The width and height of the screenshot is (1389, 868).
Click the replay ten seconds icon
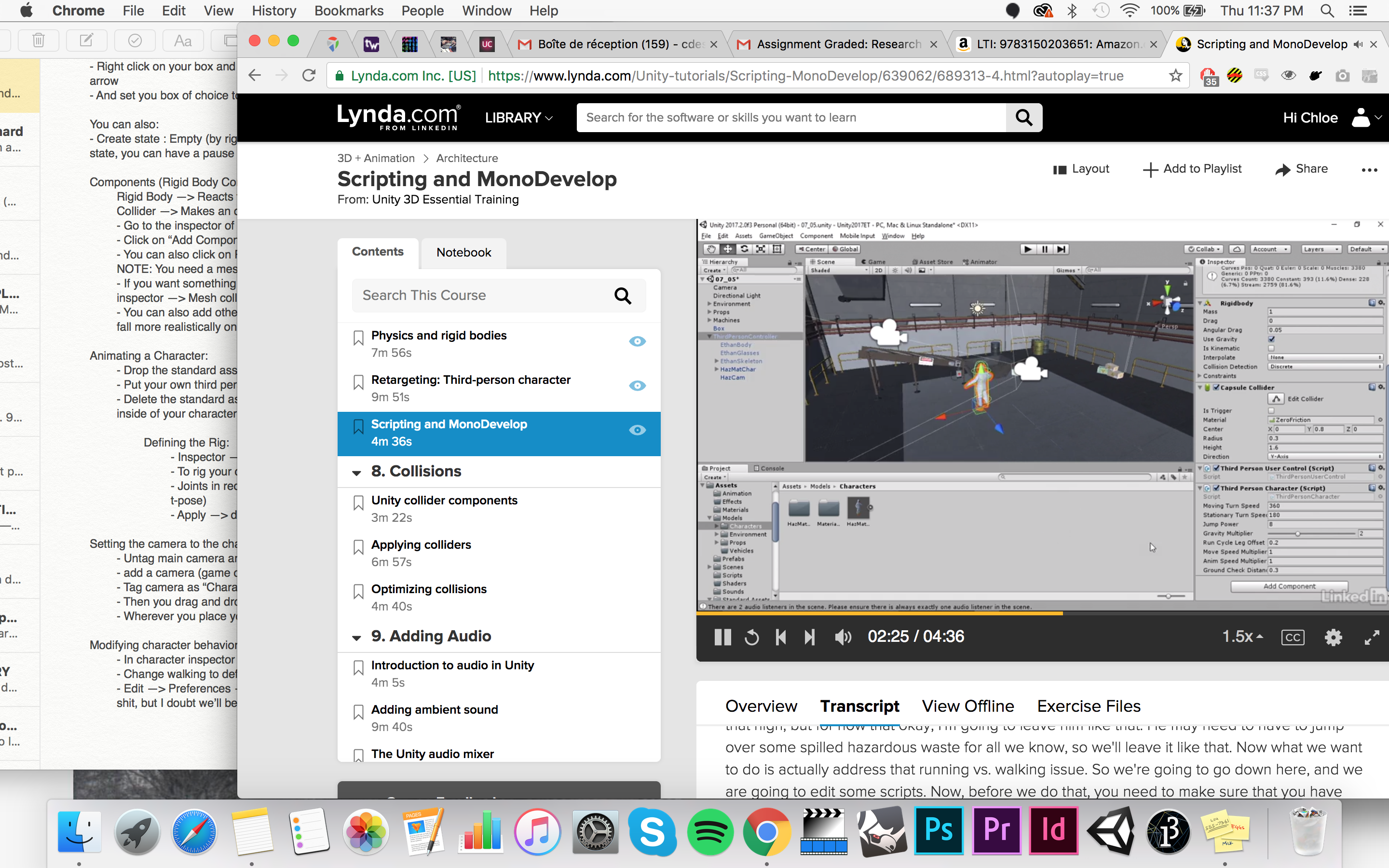tap(751, 637)
